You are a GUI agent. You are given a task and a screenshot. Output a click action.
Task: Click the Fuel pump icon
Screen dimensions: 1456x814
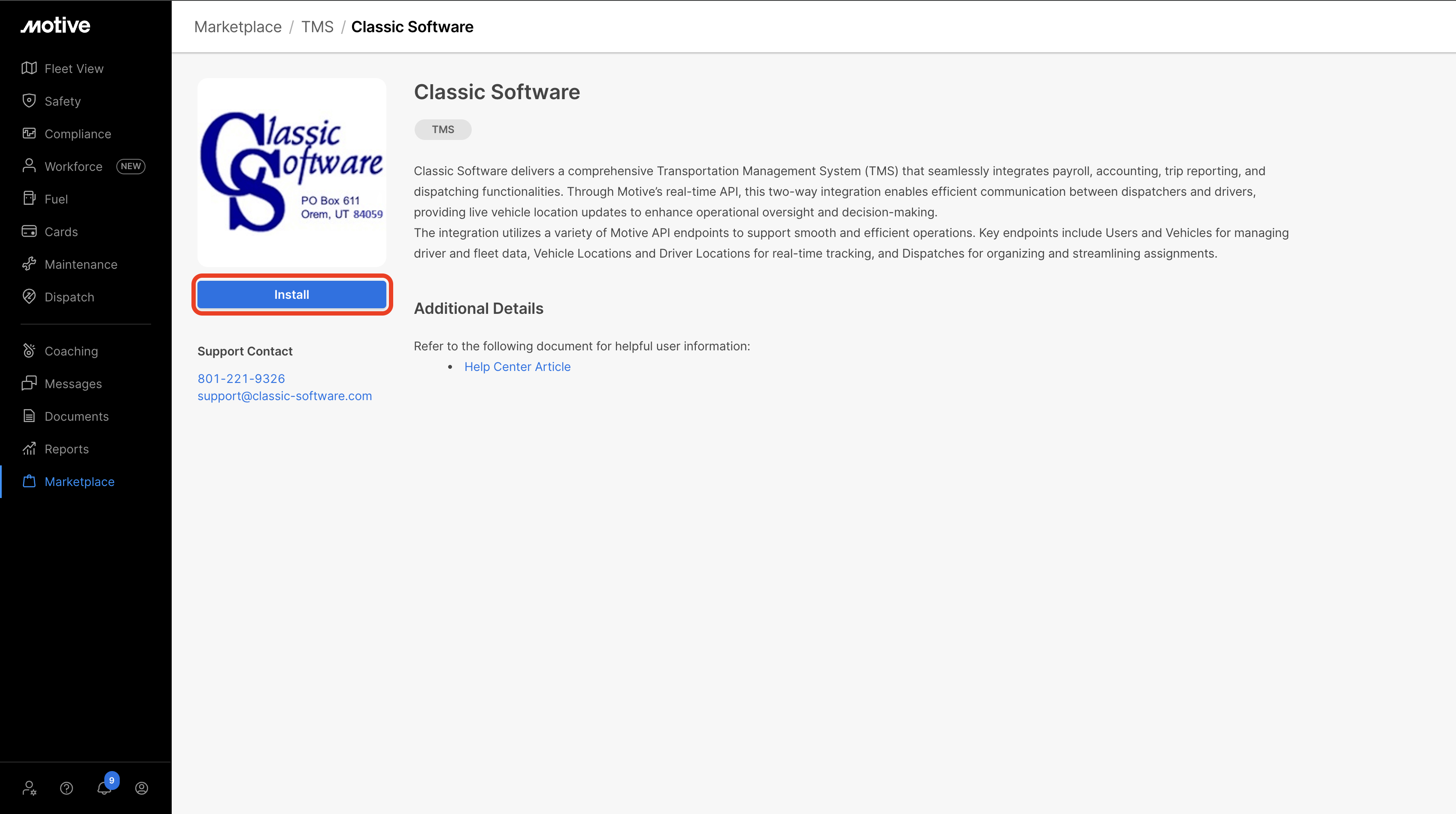pos(29,199)
